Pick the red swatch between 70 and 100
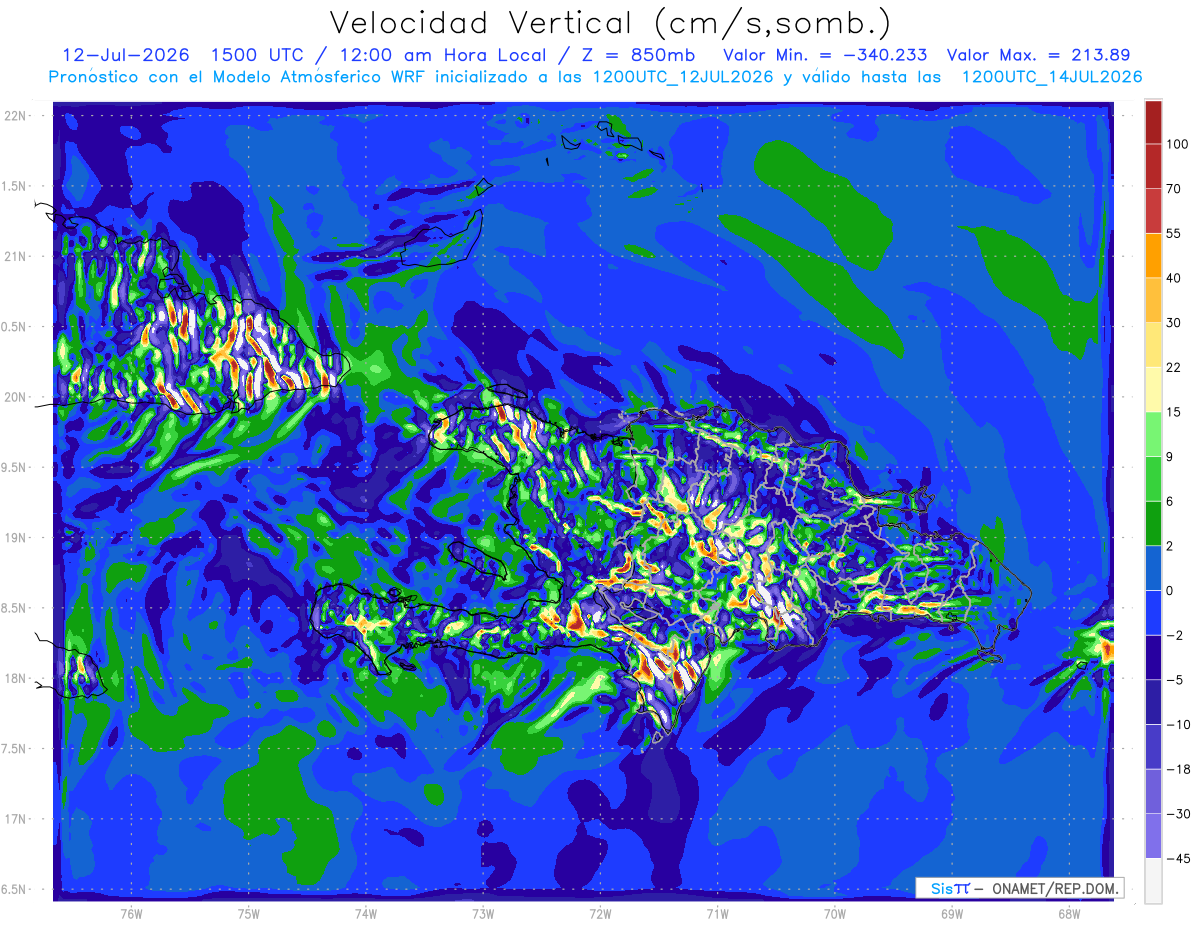The height and width of the screenshot is (927, 1200). [x=1153, y=165]
